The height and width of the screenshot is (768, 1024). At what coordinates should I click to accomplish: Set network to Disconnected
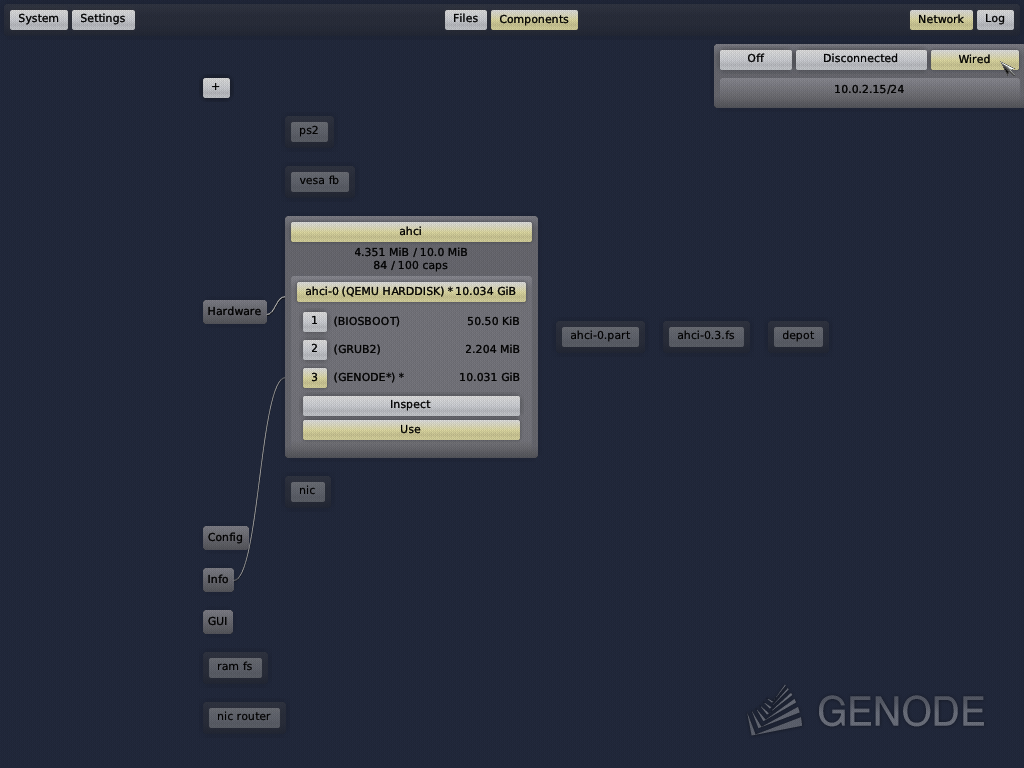(860, 59)
